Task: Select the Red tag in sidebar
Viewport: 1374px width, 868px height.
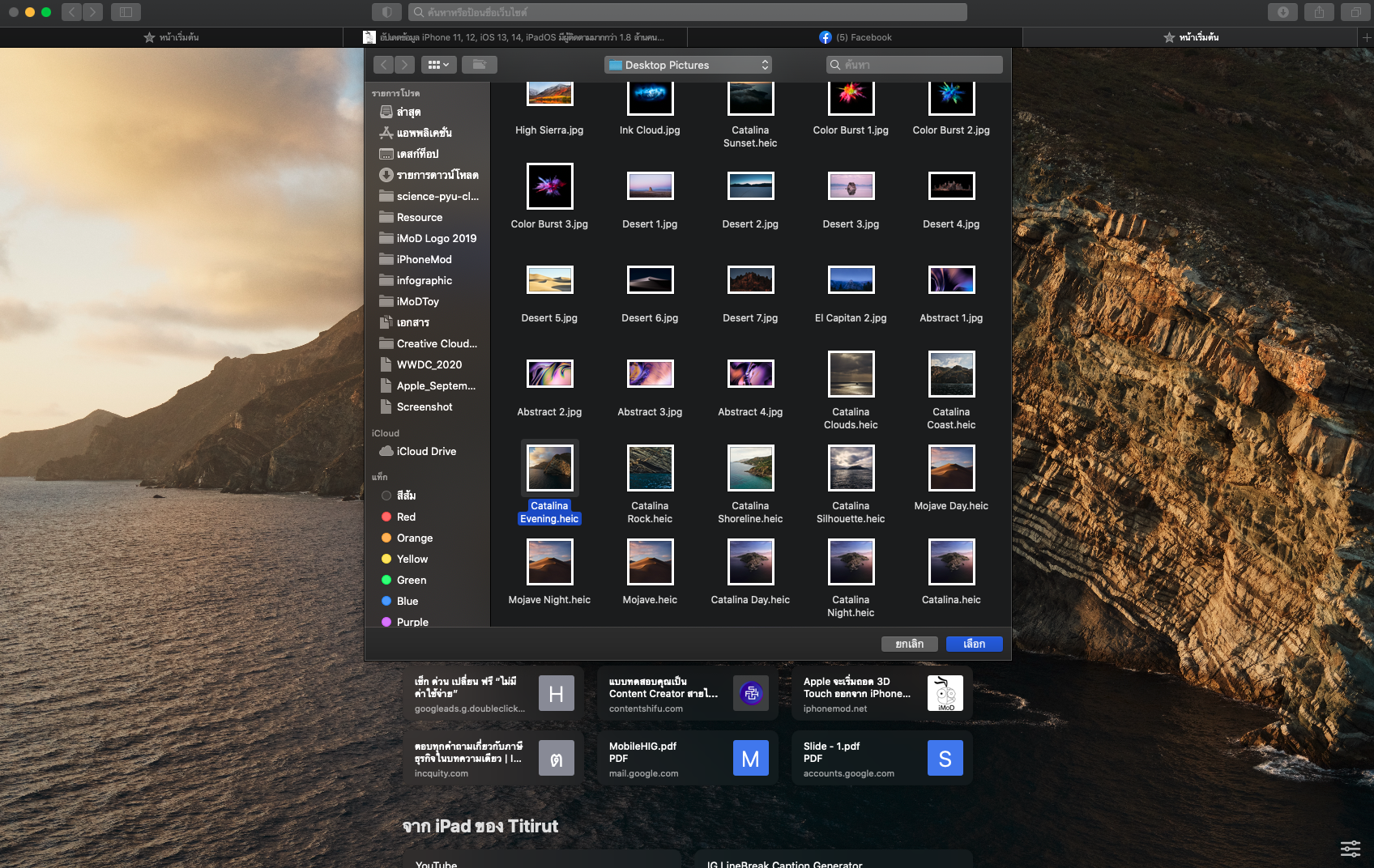Action: 406,517
